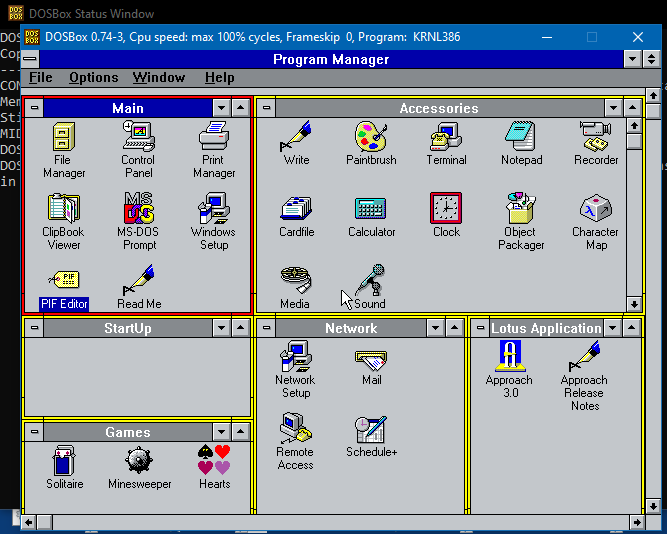Click Program Manager horizontal scroll left arrow

click(x=29, y=522)
